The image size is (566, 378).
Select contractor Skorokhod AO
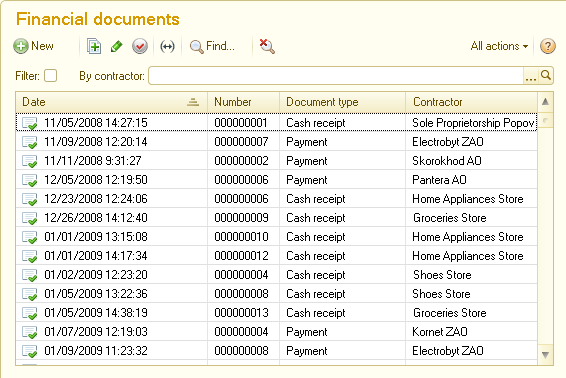click(x=447, y=161)
